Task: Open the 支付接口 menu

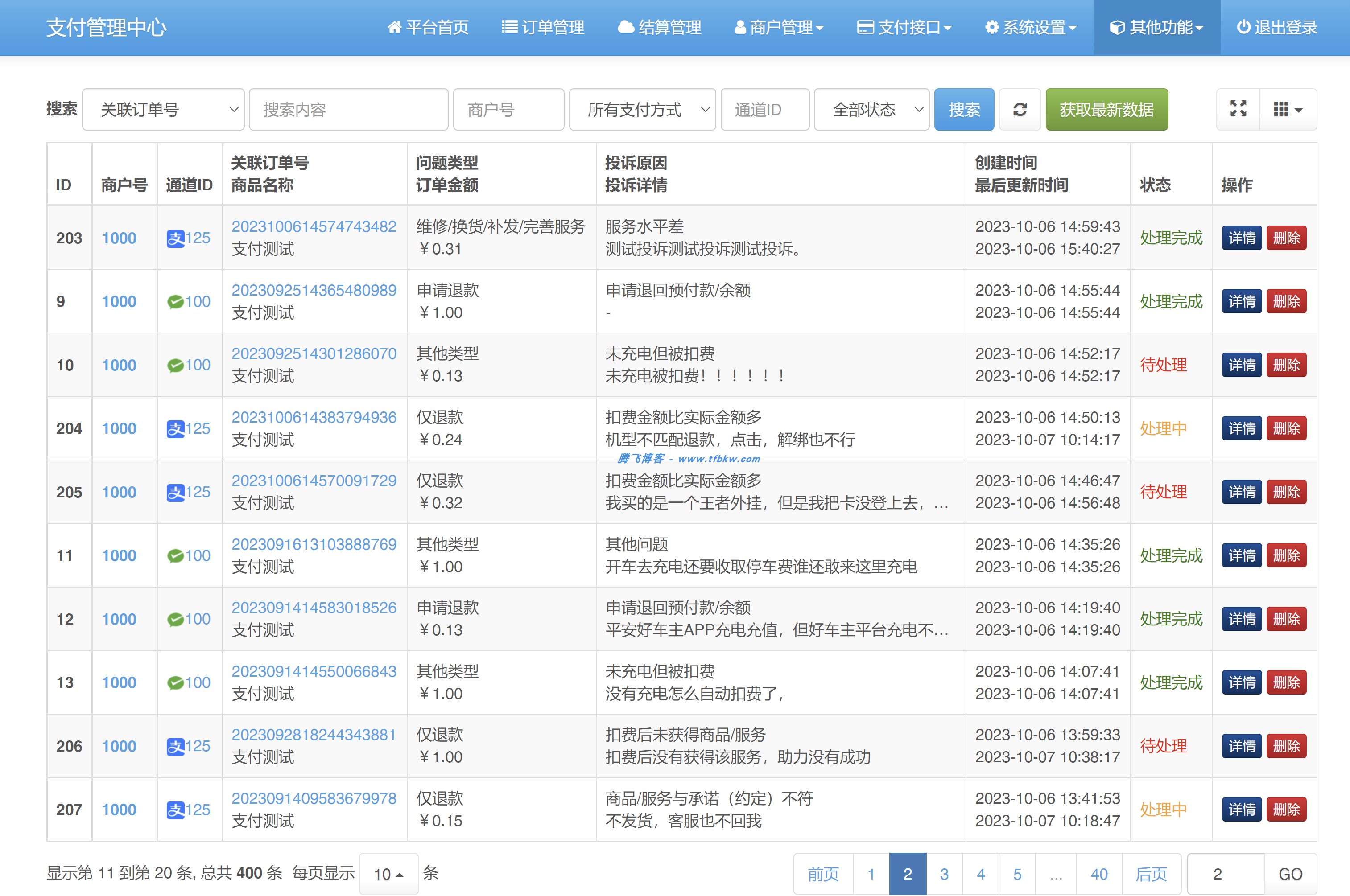Action: [904, 27]
